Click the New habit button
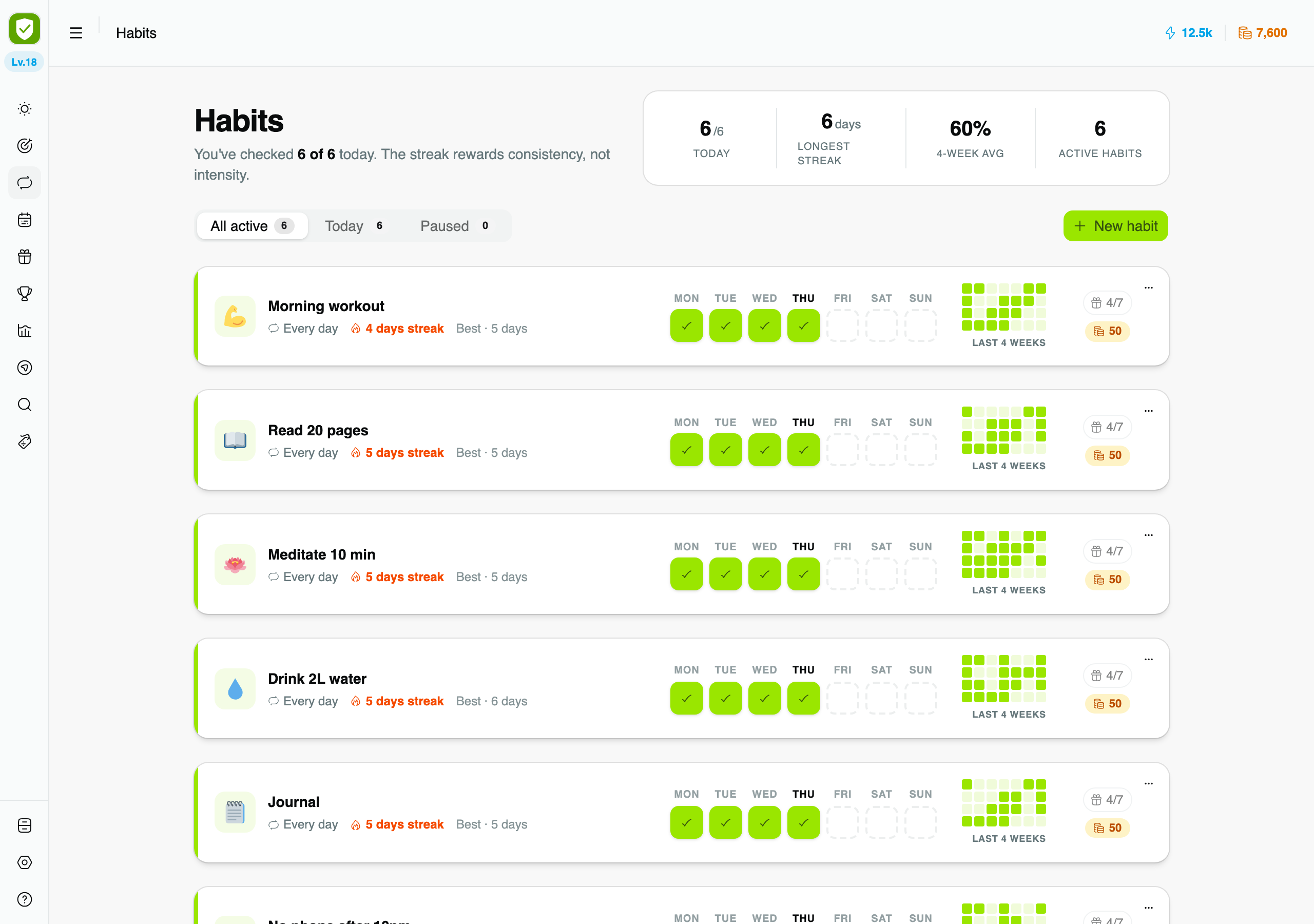This screenshot has width=1314, height=924. click(1115, 226)
